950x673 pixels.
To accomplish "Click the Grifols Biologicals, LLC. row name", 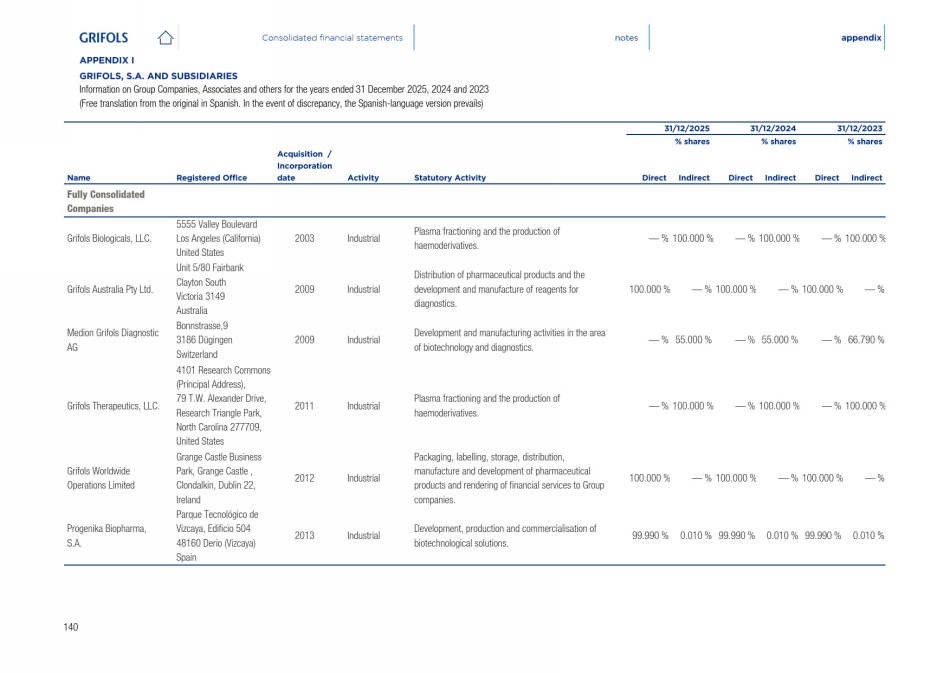I will 109,238.
